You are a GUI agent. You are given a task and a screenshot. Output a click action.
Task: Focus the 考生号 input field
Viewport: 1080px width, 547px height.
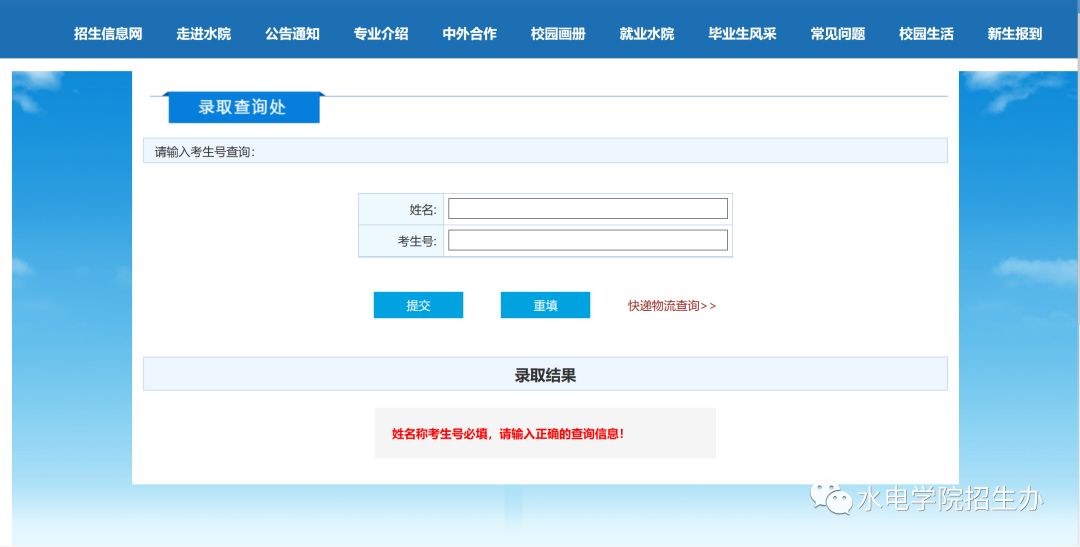coord(588,240)
